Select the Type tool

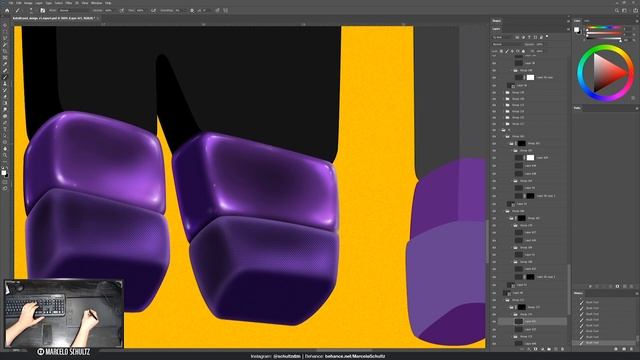(5, 129)
